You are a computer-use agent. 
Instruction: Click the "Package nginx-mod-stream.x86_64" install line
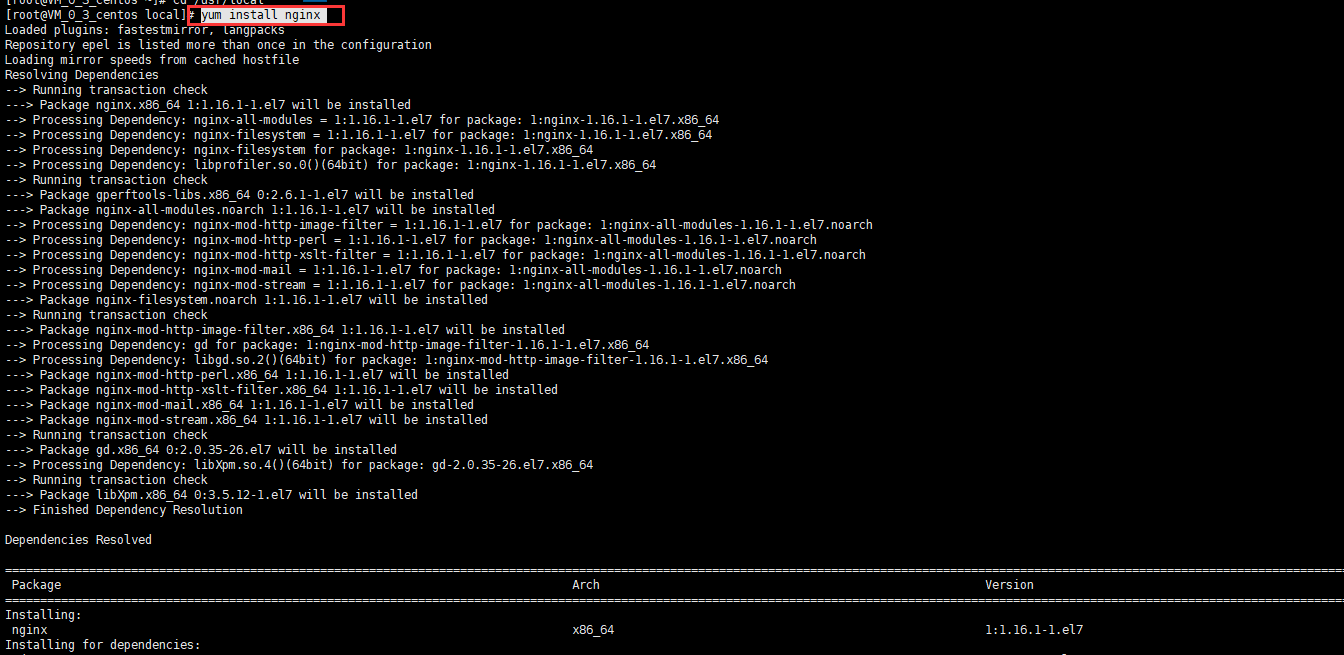point(246,420)
